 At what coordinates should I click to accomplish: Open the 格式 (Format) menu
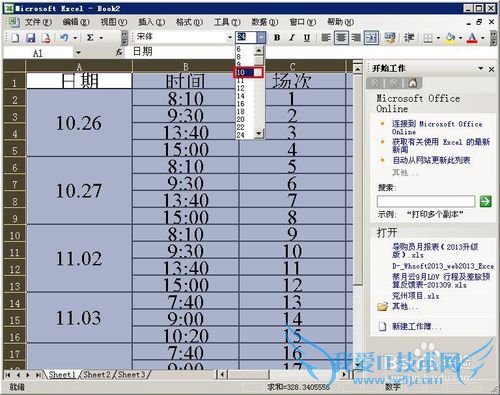(189, 22)
